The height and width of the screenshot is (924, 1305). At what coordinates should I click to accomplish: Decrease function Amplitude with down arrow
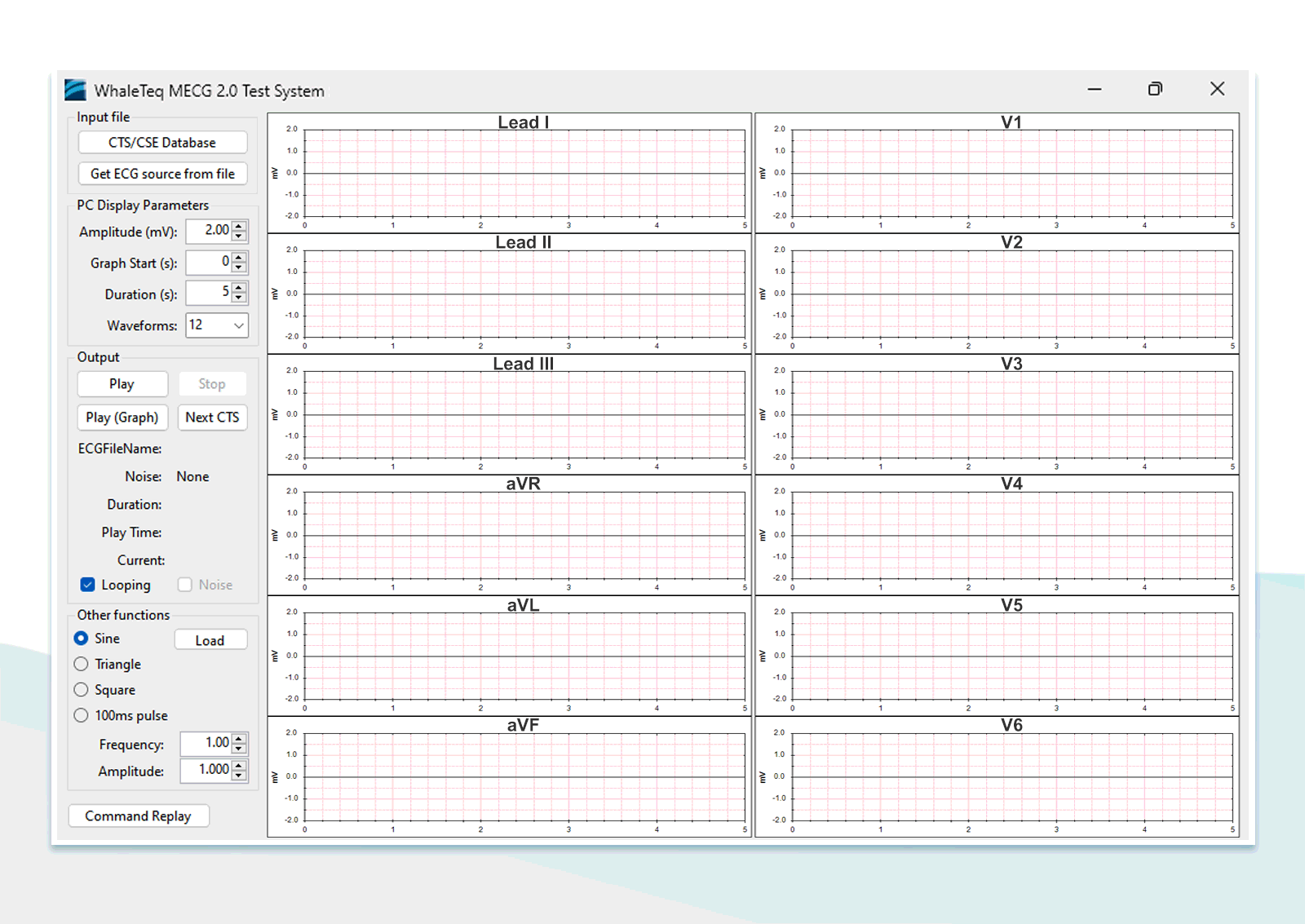[x=239, y=776]
